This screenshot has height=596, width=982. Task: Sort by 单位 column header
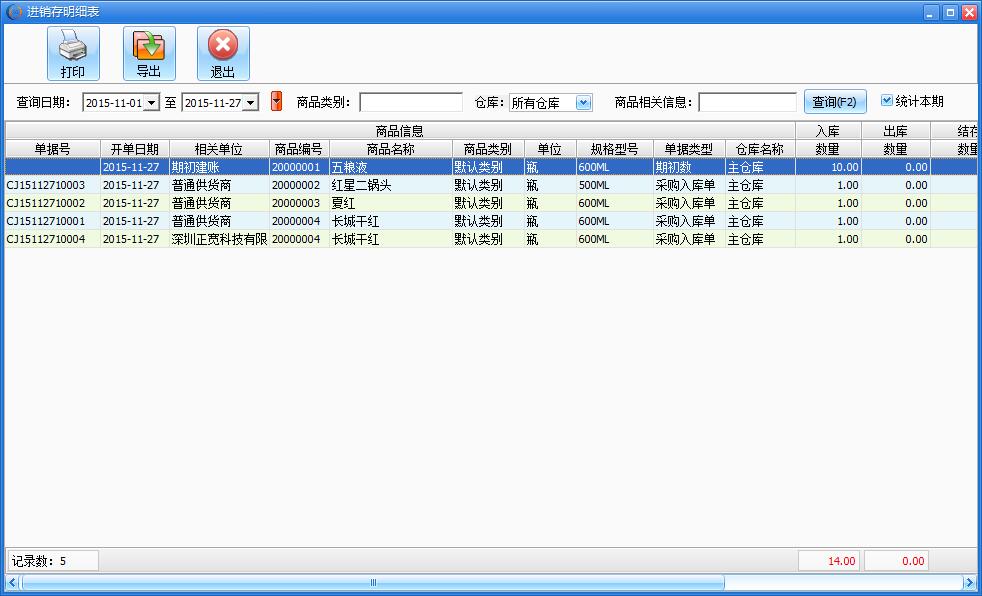(x=550, y=149)
